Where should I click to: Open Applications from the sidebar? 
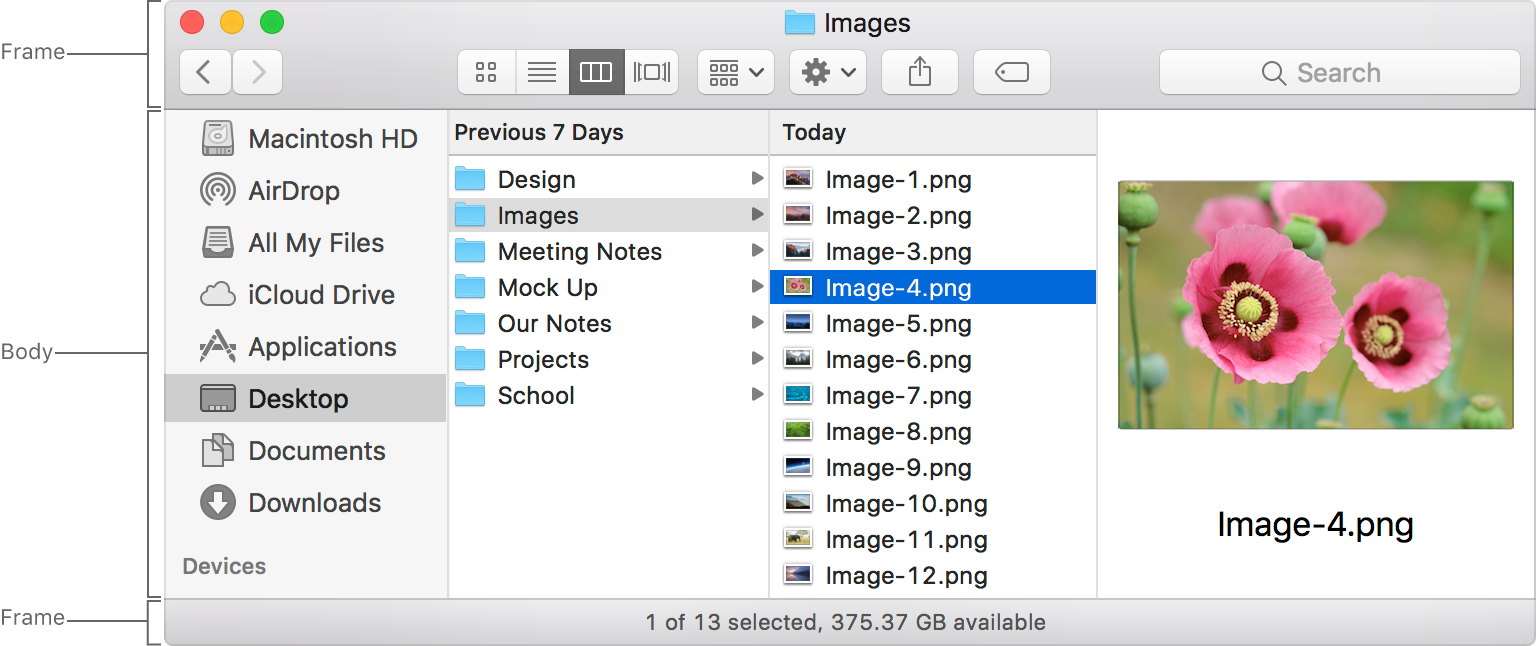coord(321,347)
